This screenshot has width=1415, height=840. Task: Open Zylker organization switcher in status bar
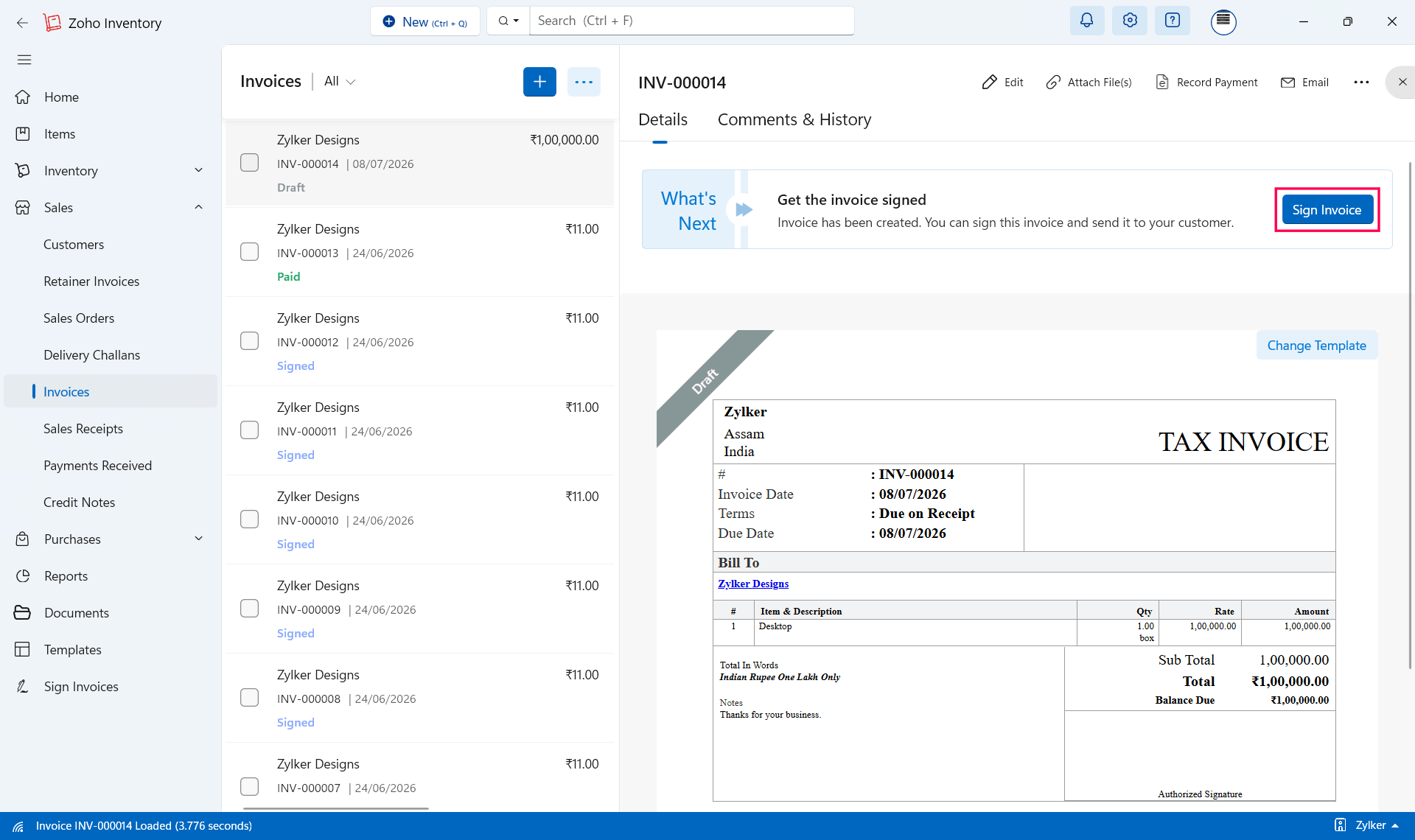point(1377,825)
